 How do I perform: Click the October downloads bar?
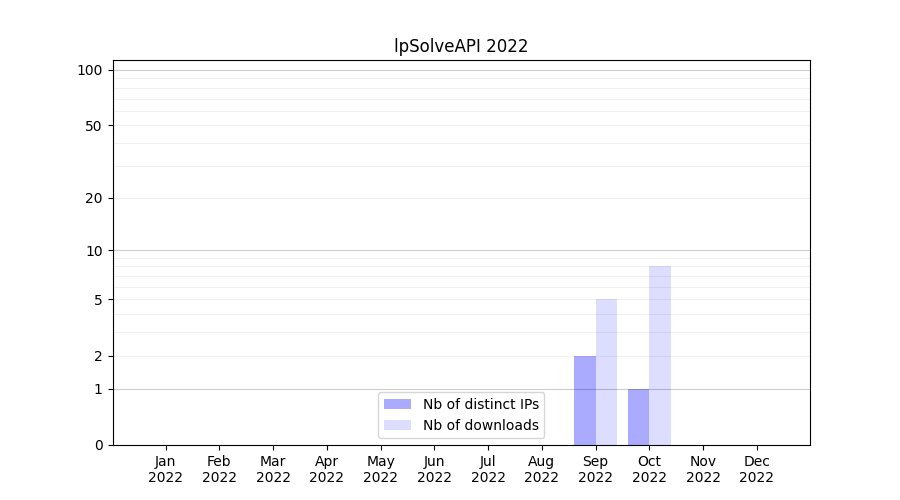click(660, 355)
